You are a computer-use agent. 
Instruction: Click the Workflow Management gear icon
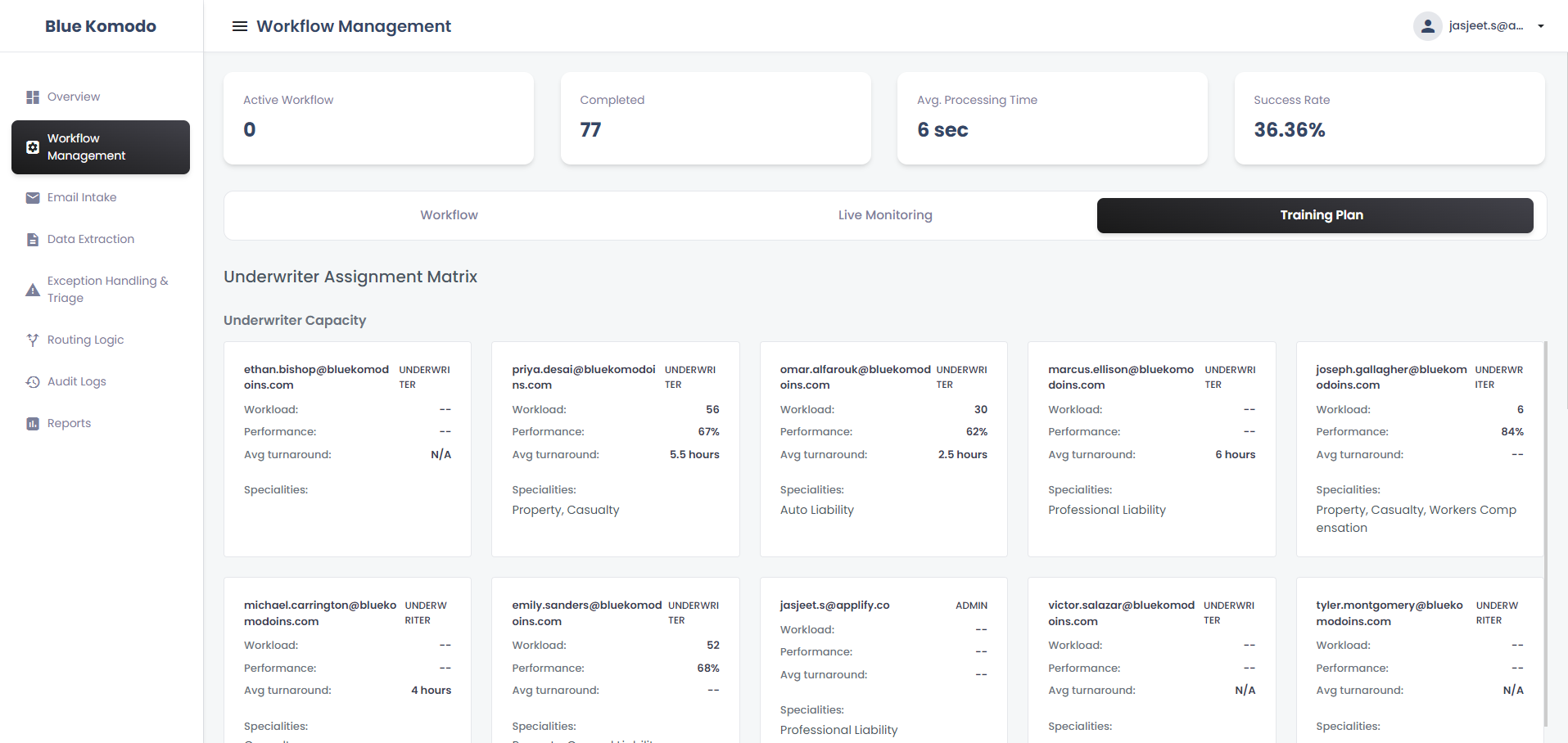point(33,147)
